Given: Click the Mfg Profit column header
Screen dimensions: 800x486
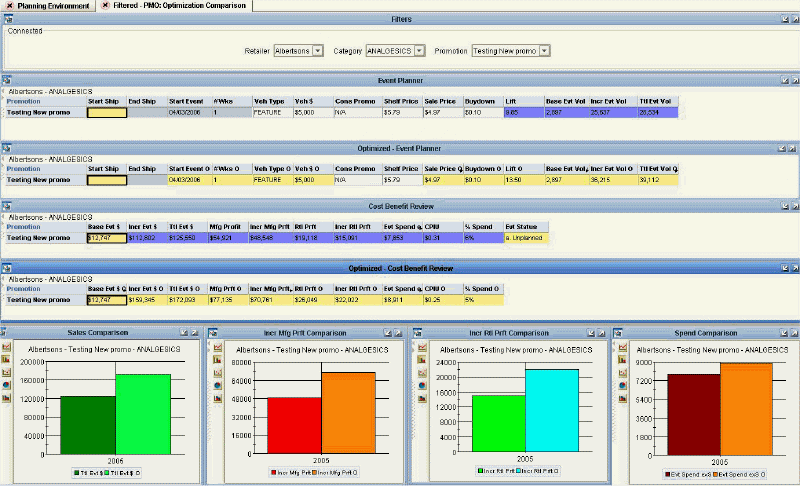Looking at the screenshot, I should pos(228,227).
